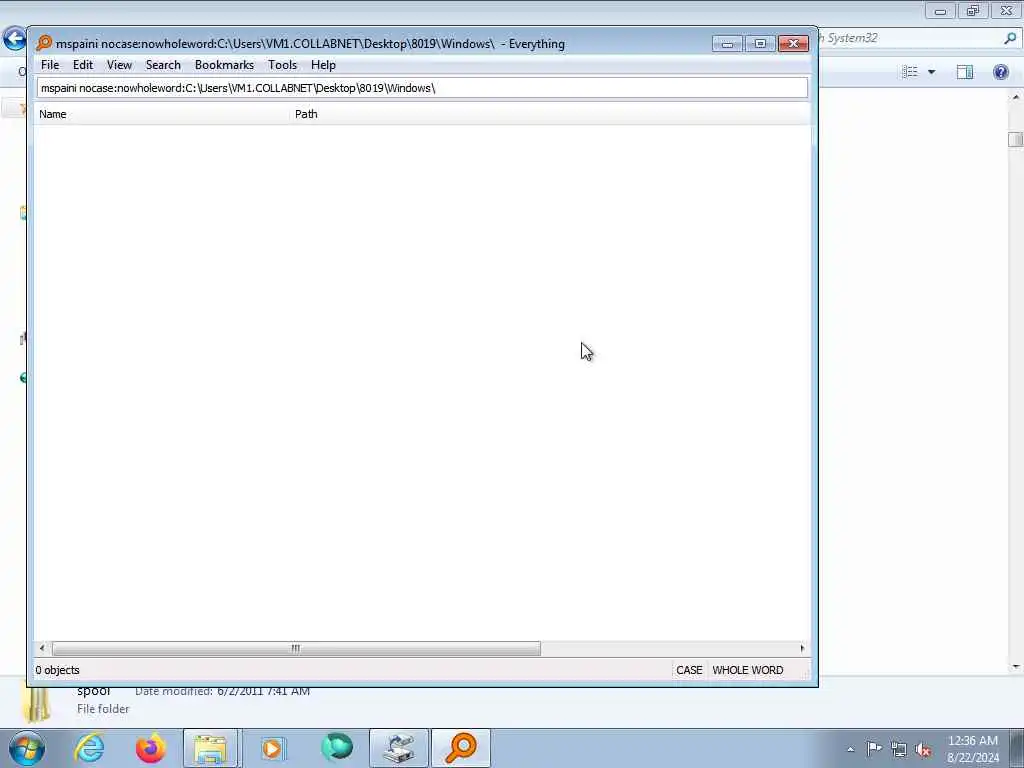Minimize the Everything window

pyautogui.click(x=727, y=43)
